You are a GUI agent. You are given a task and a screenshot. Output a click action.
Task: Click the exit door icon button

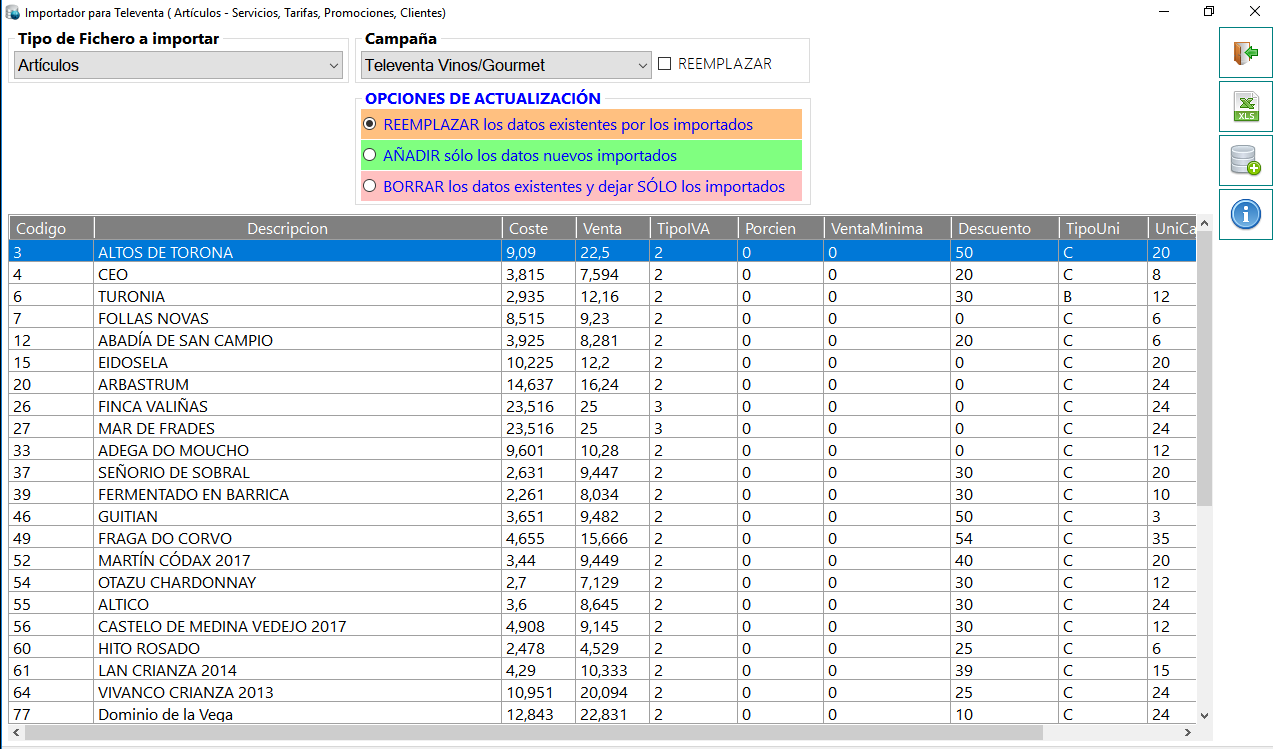coord(1245,53)
